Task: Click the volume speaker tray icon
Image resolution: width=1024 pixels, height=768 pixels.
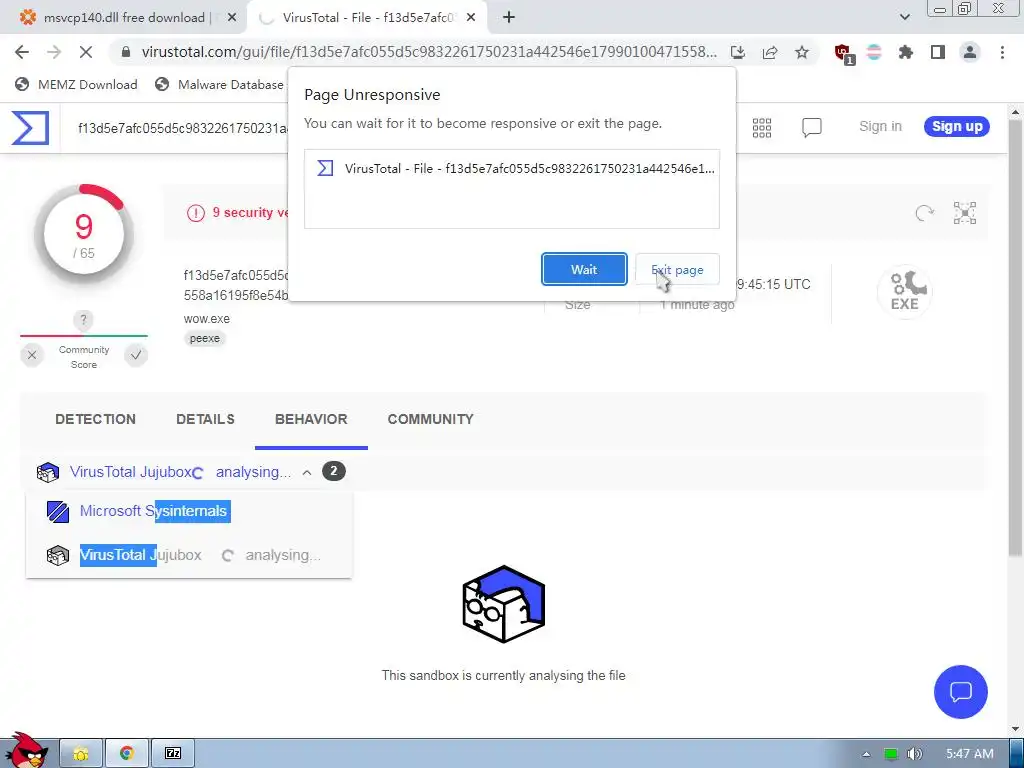Action: coord(914,754)
